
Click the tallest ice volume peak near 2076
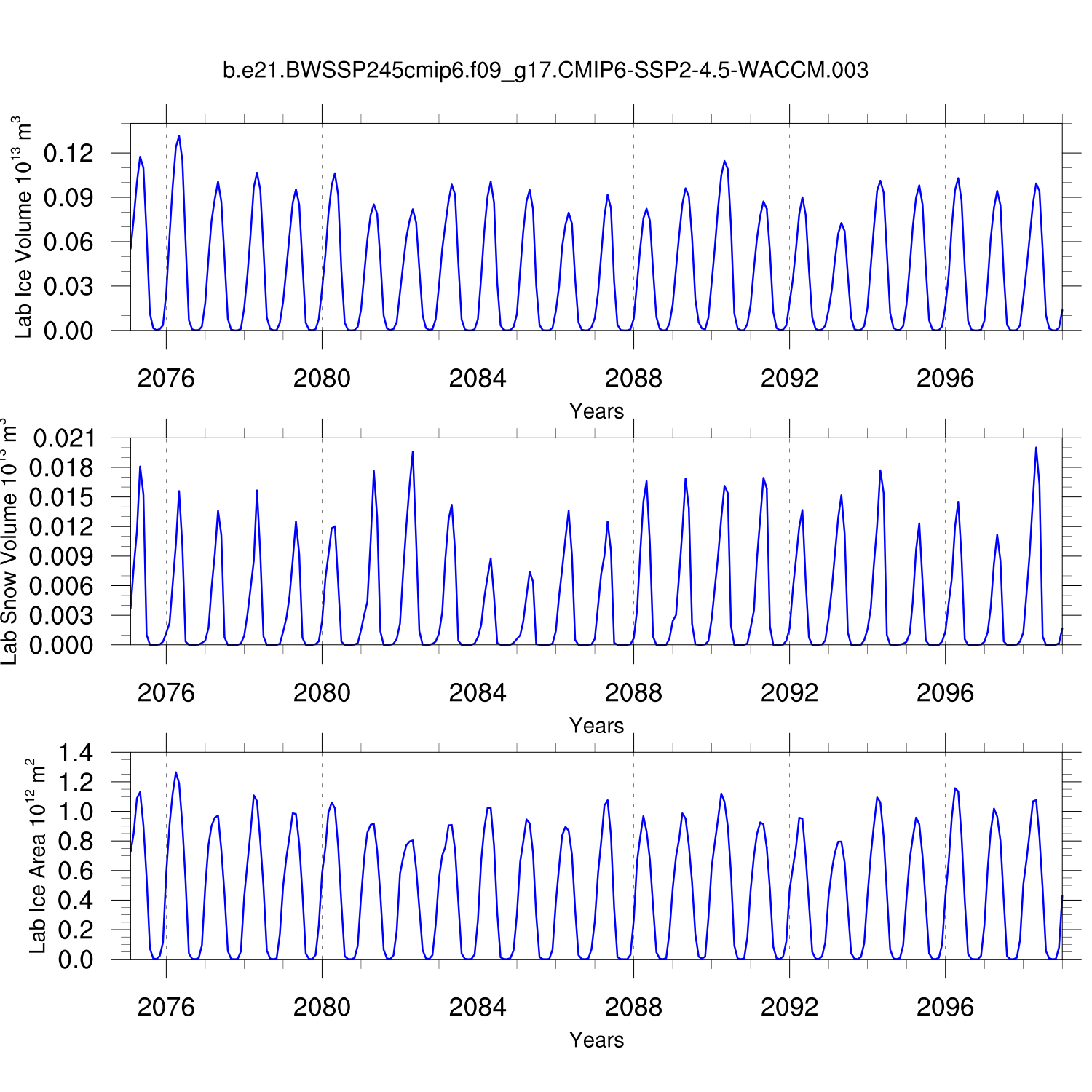[x=179, y=136]
